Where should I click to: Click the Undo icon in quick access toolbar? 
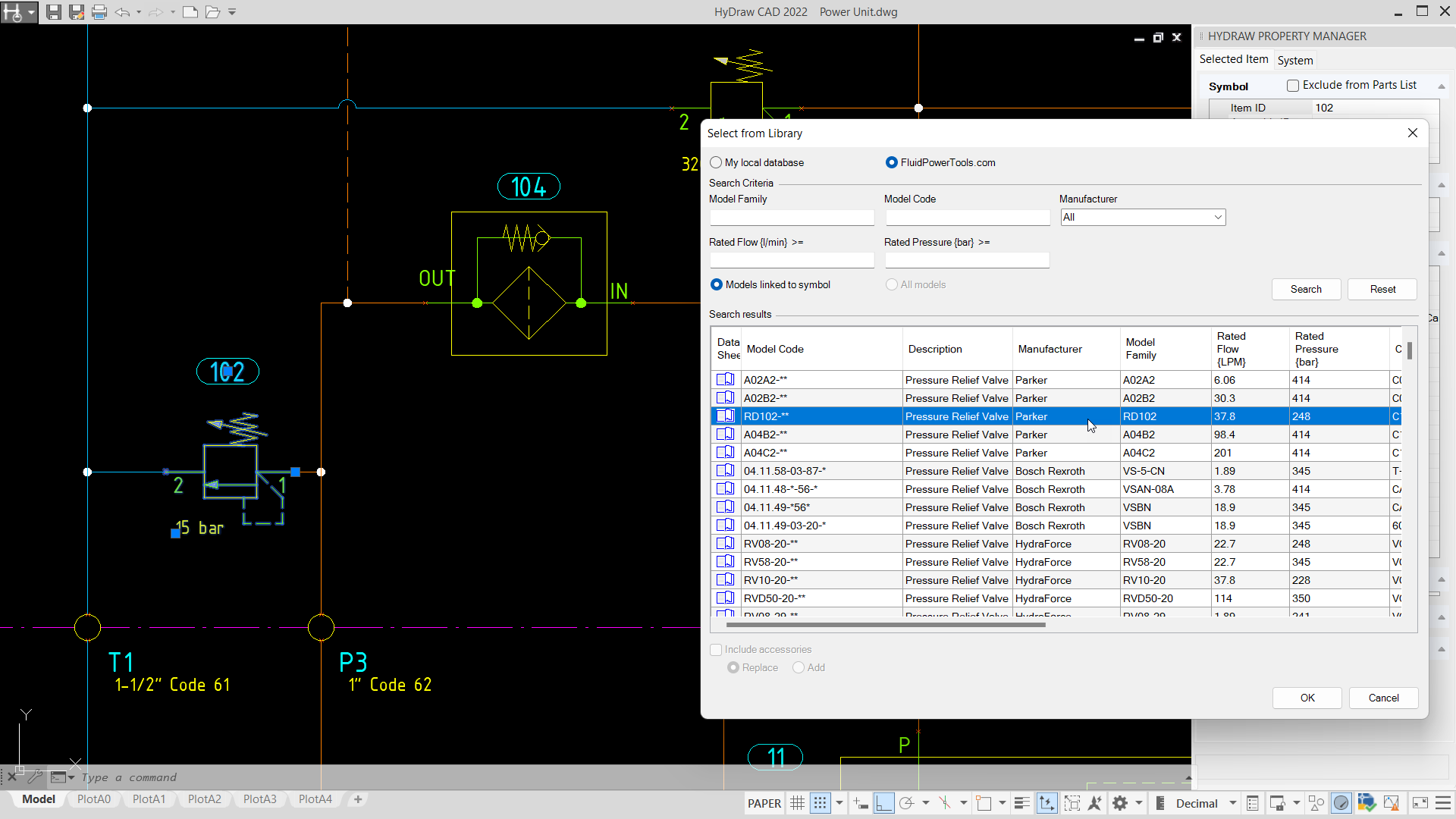(124, 12)
